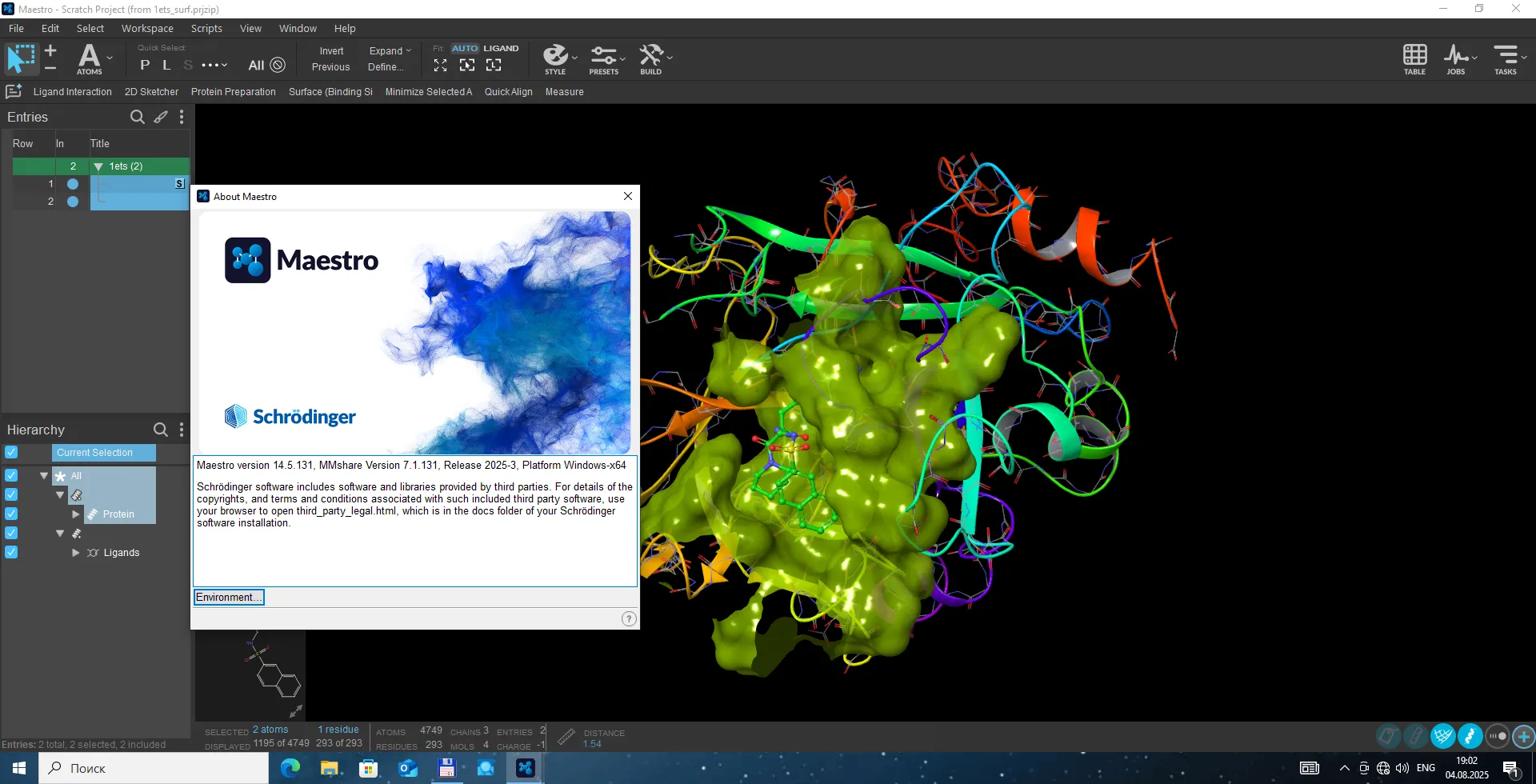Click the add-toggle plus icon in status bar
The height and width of the screenshot is (784, 1536).
[1524, 735]
